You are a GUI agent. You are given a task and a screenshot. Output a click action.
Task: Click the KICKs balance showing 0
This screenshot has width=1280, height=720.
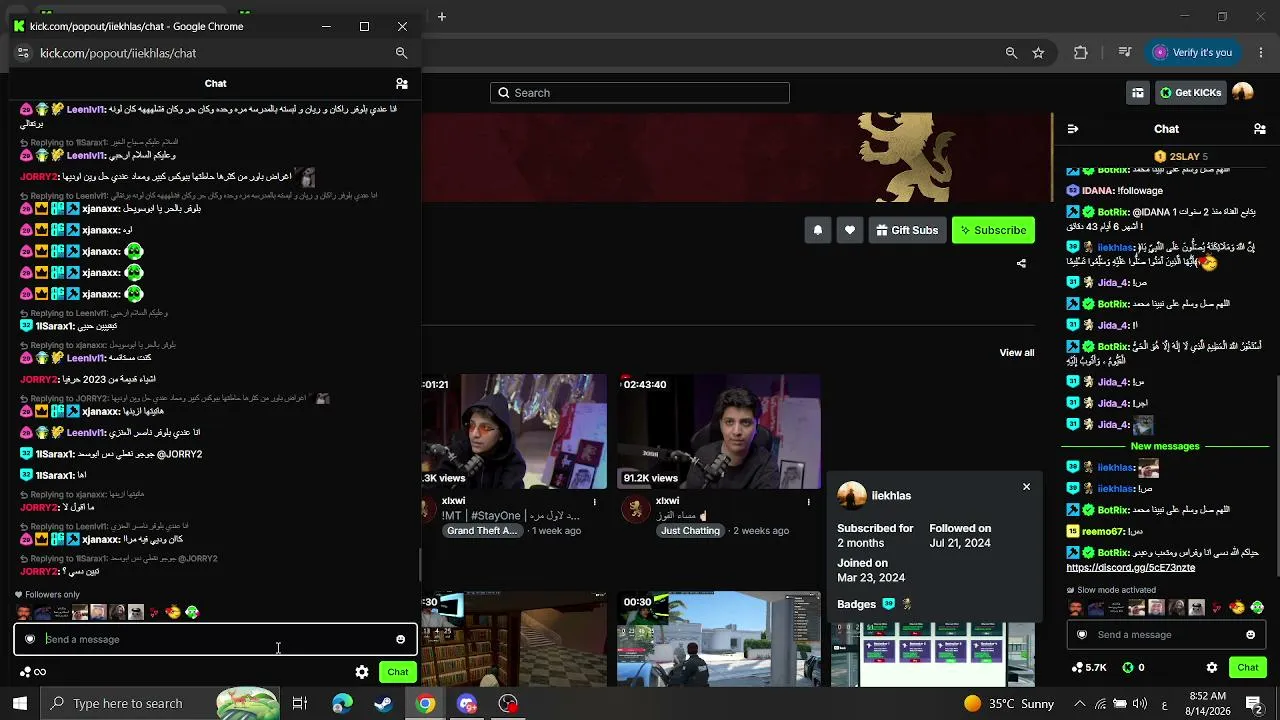1134,668
